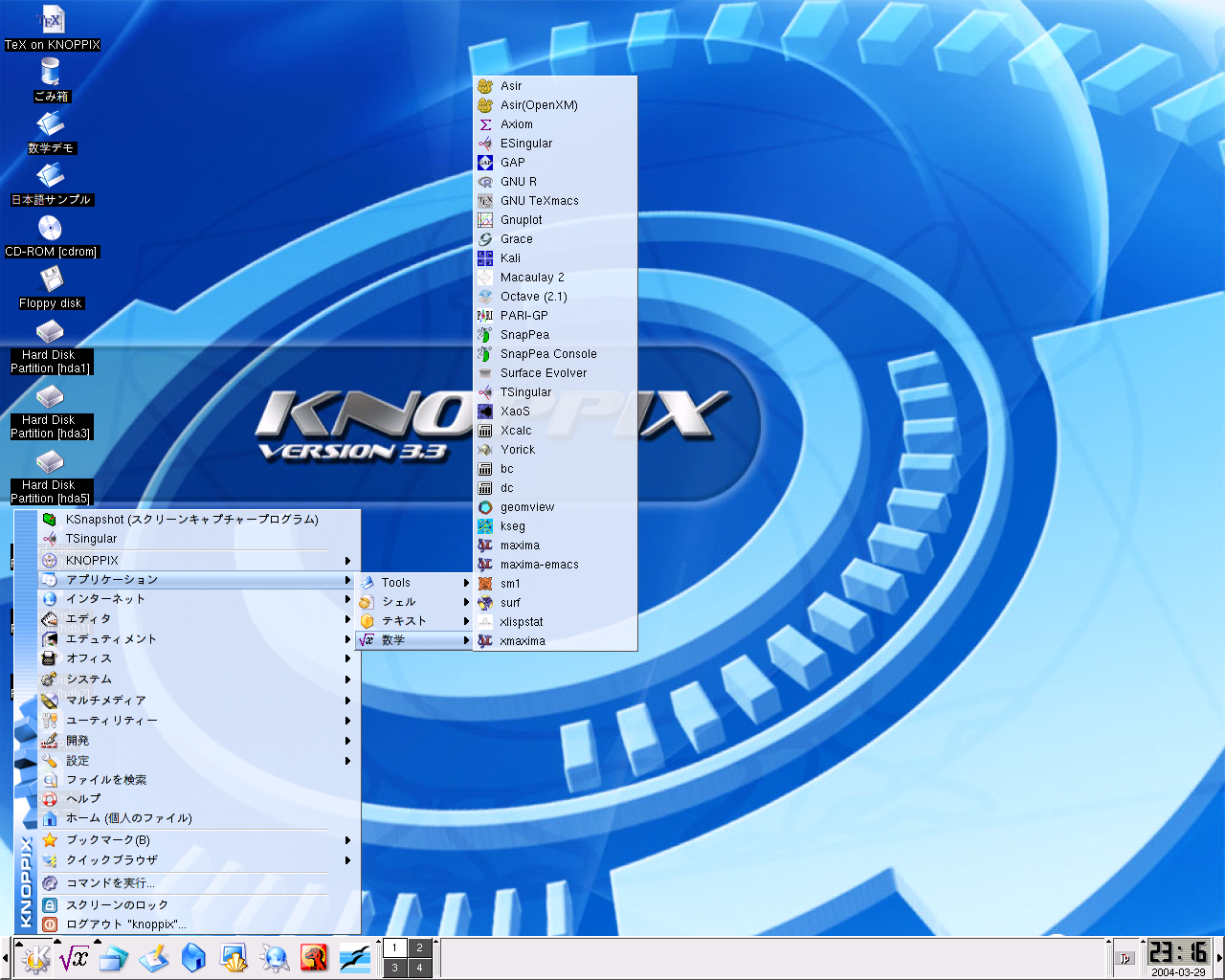The height and width of the screenshot is (980, 1225).
Task: Expand the KNOPPIX submenu
Action: tap(197, 561)
